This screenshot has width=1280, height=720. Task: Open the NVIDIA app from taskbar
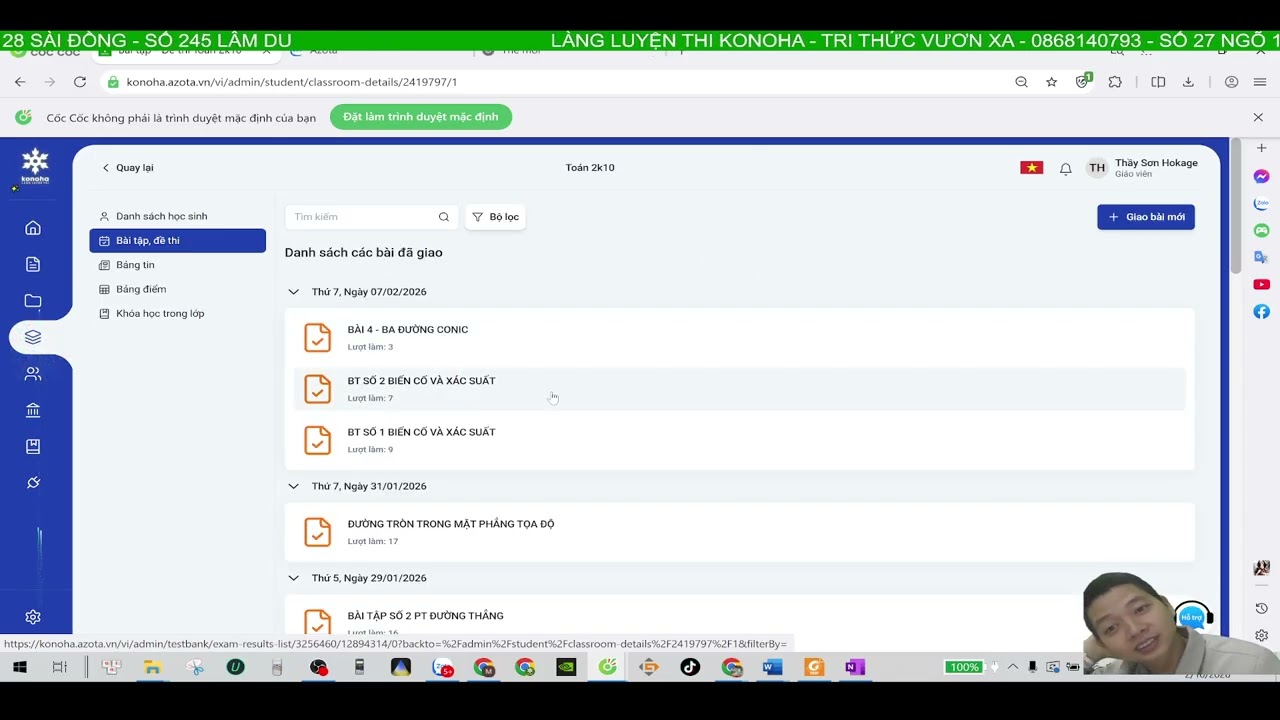(x=566, y=667)
